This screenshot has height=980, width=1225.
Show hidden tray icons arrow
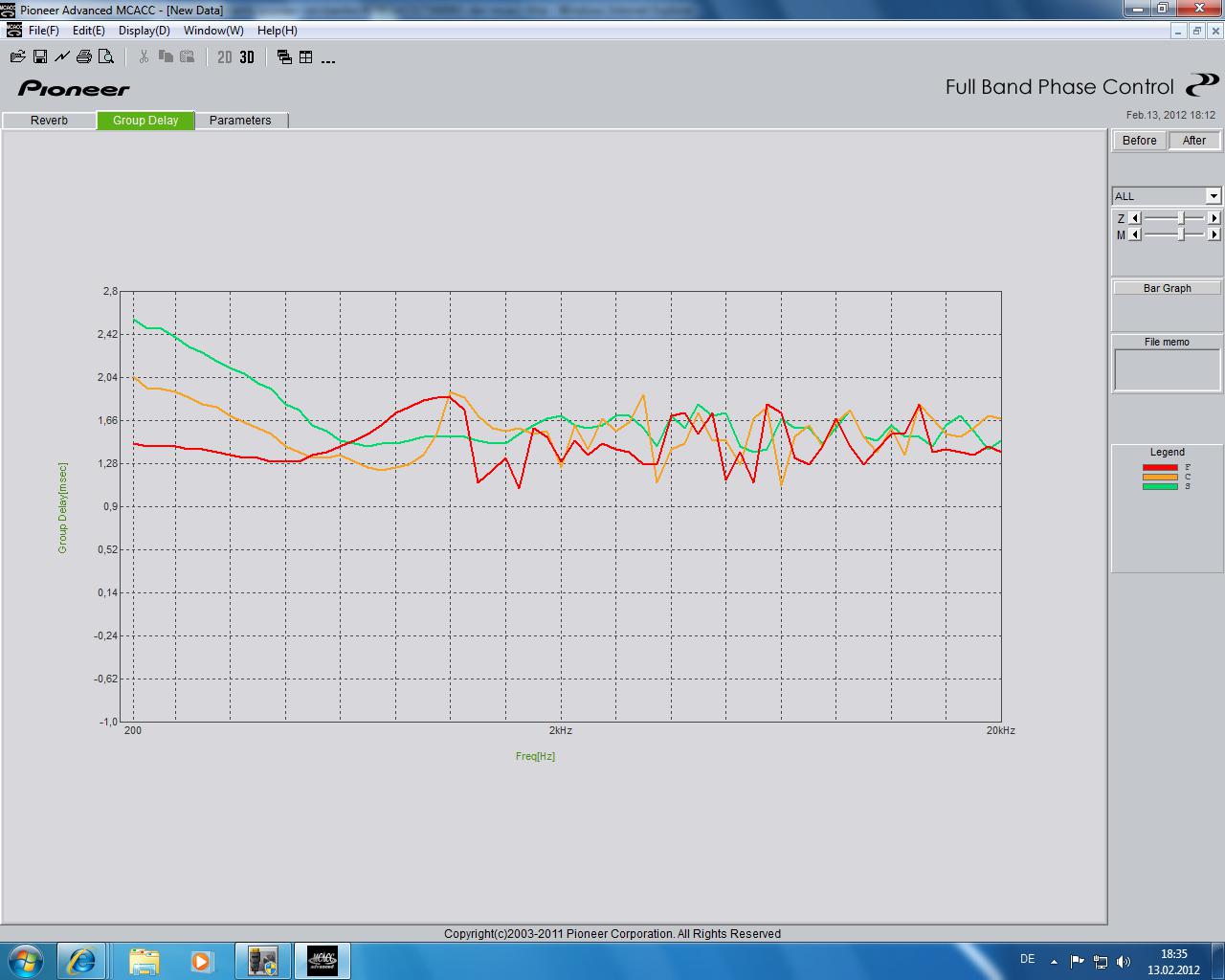click(1054, 961)
